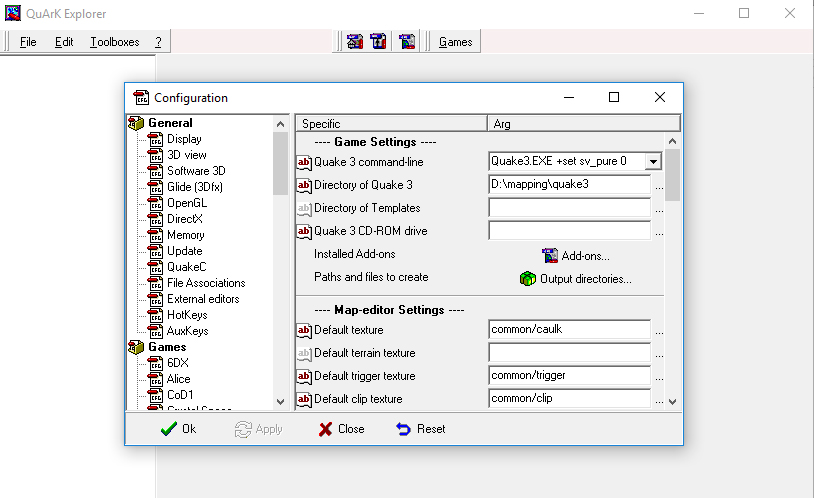This screenshot has width=814, height=498.
Task: Select the Alice game entry
Action: coord(179,379)
